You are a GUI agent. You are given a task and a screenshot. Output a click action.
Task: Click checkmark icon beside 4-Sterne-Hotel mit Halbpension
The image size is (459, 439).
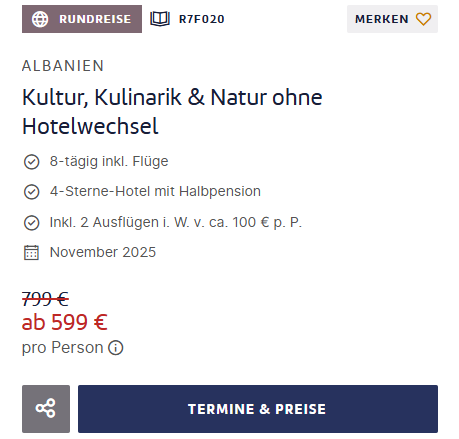point(32,192)
